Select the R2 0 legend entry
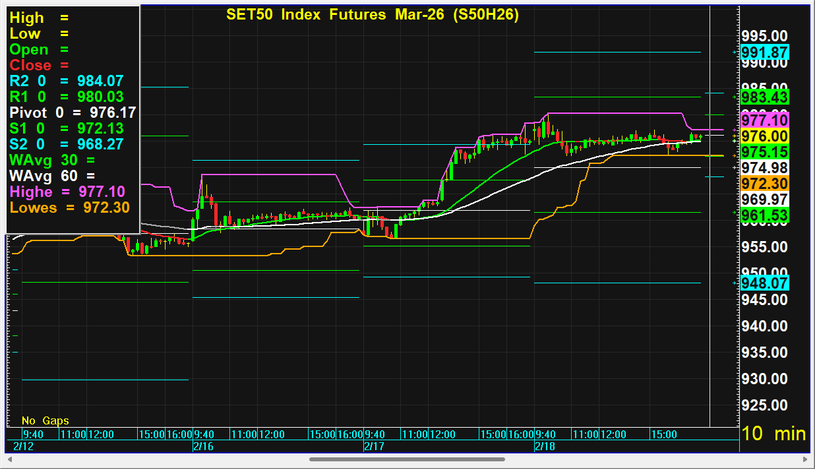This screenshot has width=815, height=469. (66, 80)
